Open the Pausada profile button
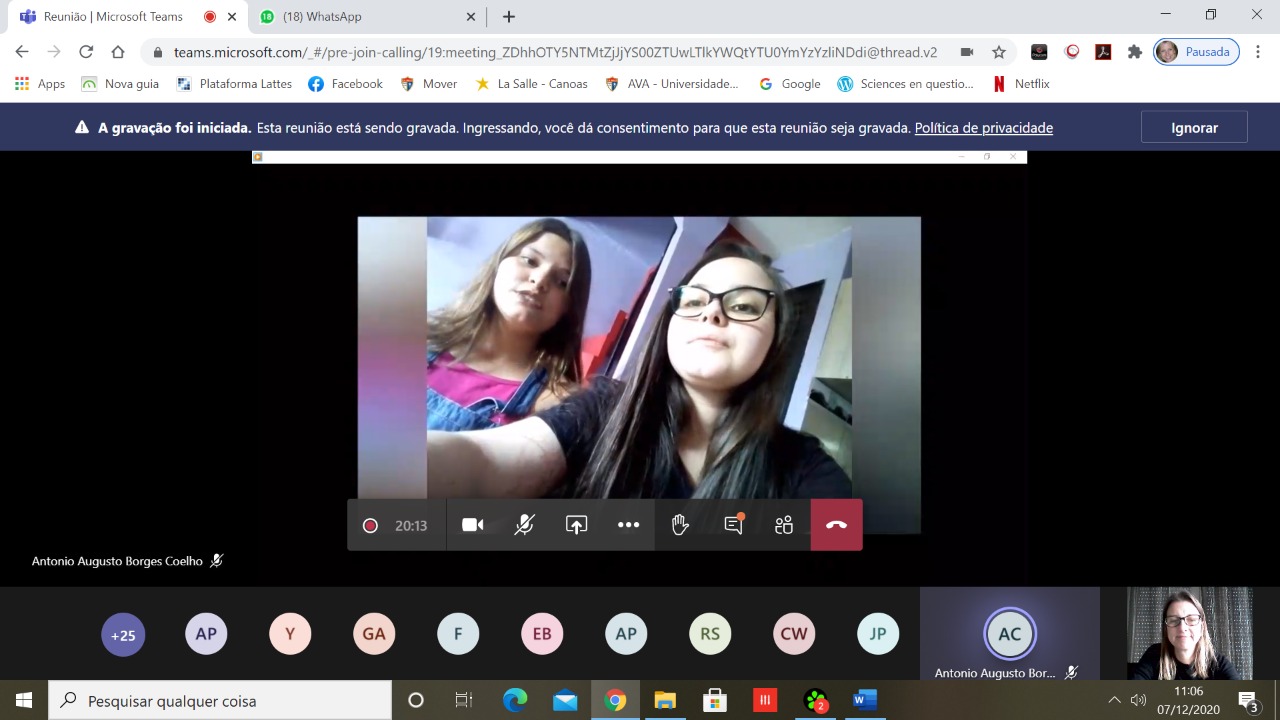1280x720 pixels. [x=1197, y=52]
